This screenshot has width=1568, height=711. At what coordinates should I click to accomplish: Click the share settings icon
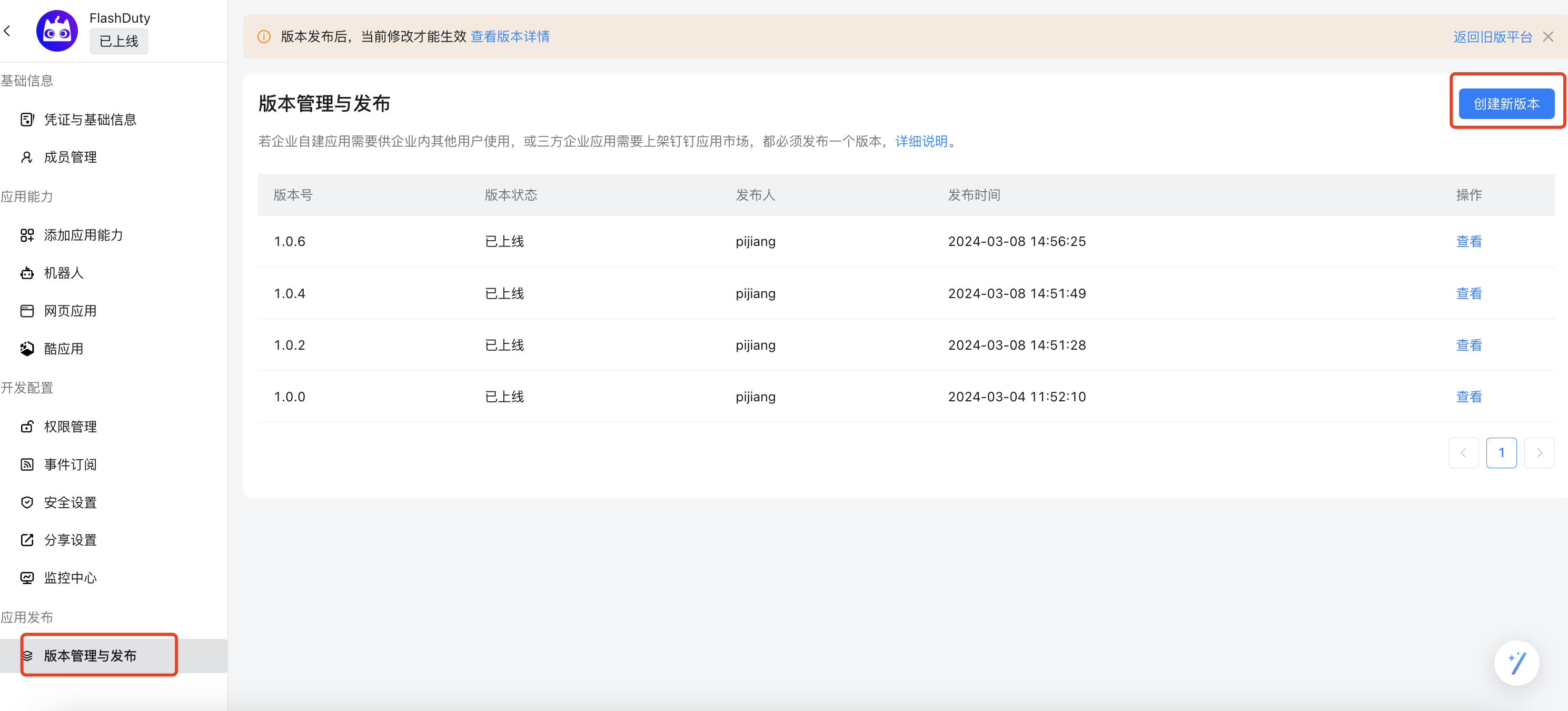[27, 540]
